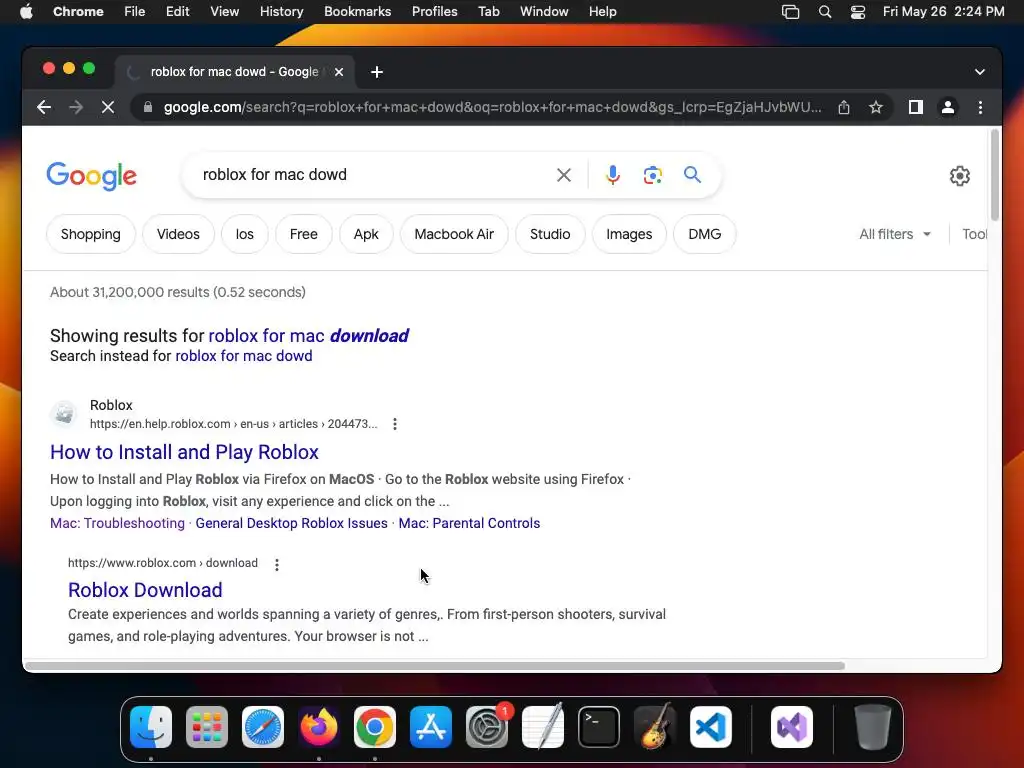The image size is (1024, 768).
Task: Click into the Google search text field
Action: [372, 175]
